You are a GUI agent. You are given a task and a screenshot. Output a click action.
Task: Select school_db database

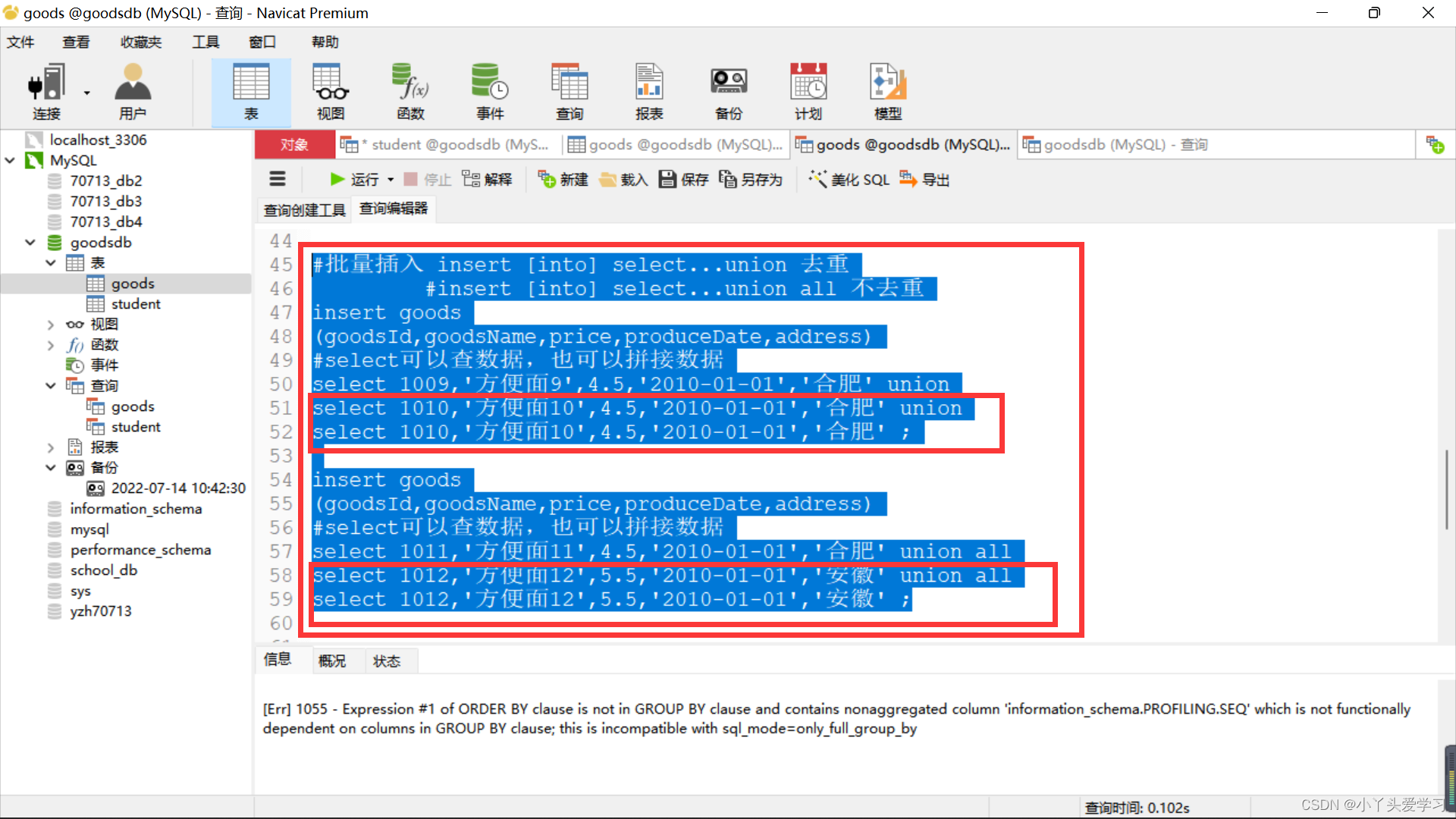pos(103,570)
